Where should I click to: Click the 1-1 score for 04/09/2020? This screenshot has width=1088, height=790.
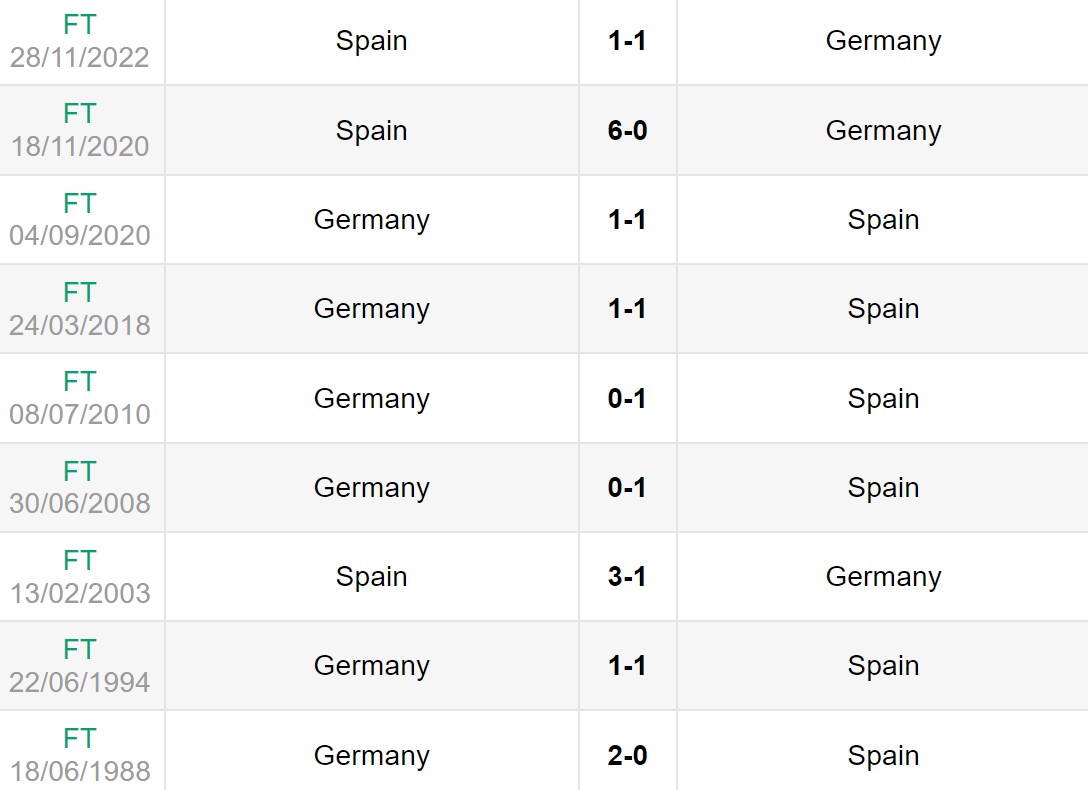click(627, 220)
